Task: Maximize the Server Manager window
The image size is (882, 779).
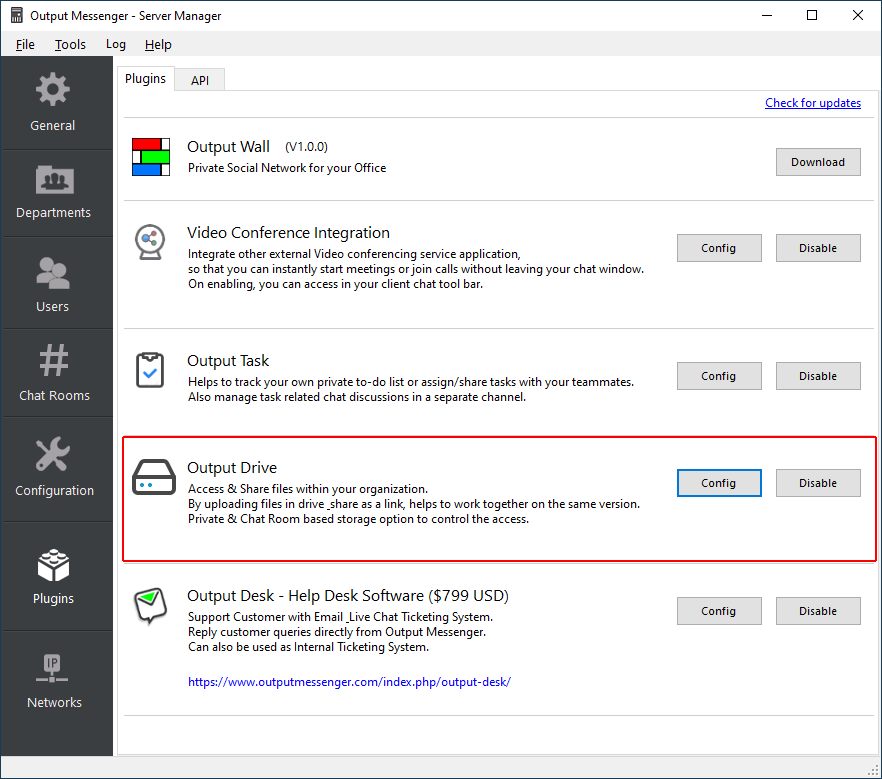Action: point(812,15)
